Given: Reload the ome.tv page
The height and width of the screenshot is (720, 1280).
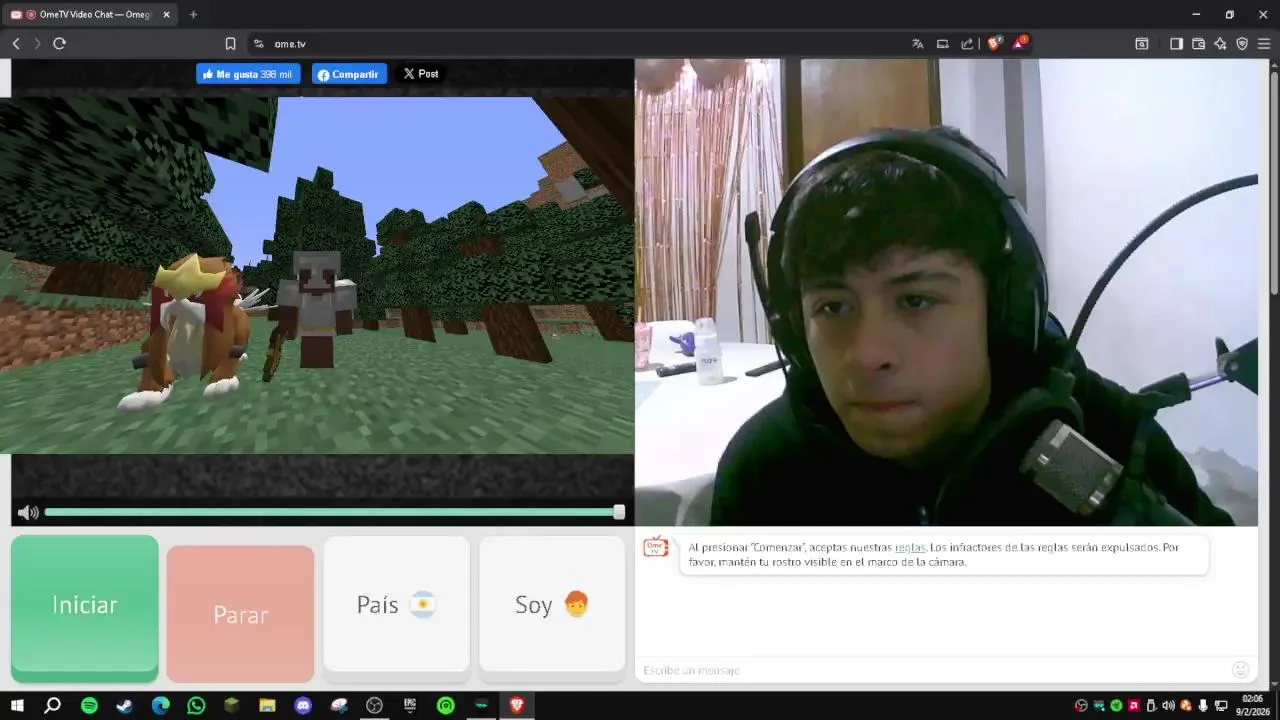Looking at the screenshot, I should point(59,44).
